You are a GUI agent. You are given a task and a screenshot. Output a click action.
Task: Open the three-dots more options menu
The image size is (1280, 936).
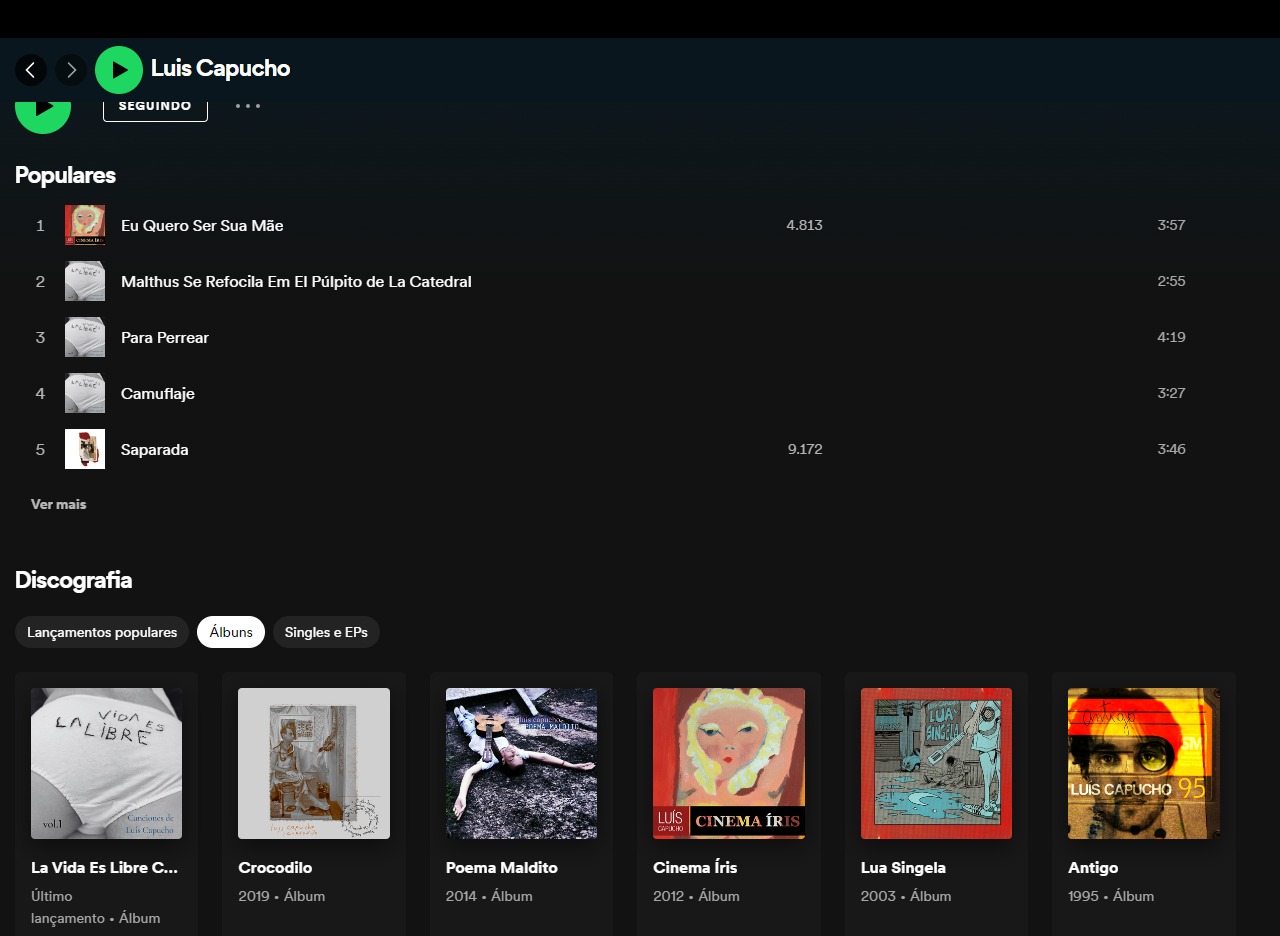(x=248, y=105)
